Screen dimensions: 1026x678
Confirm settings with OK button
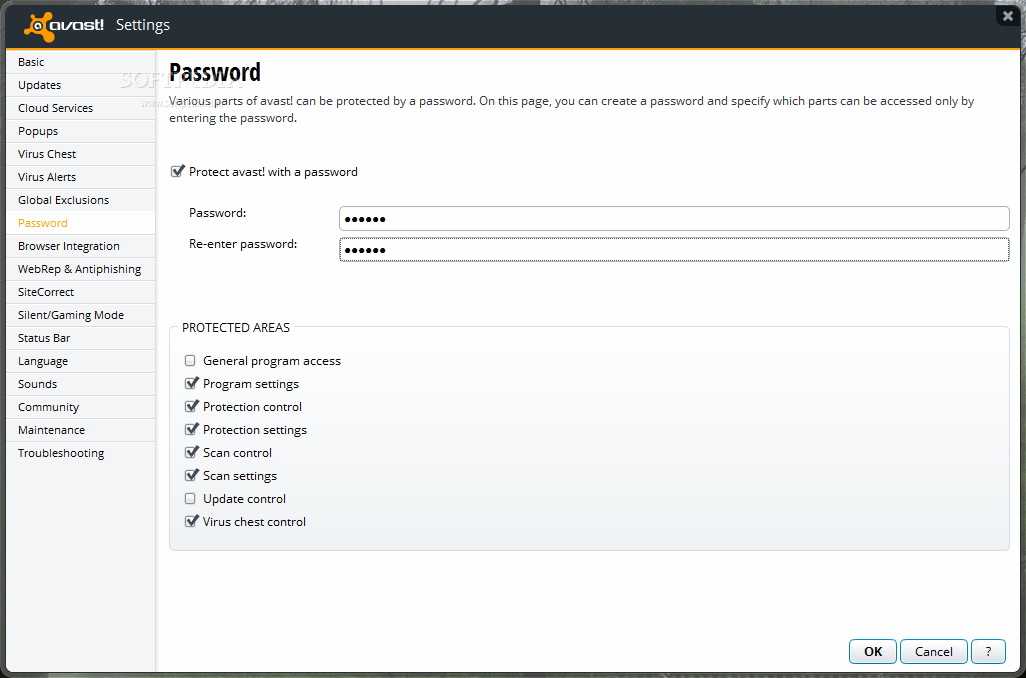873,652
